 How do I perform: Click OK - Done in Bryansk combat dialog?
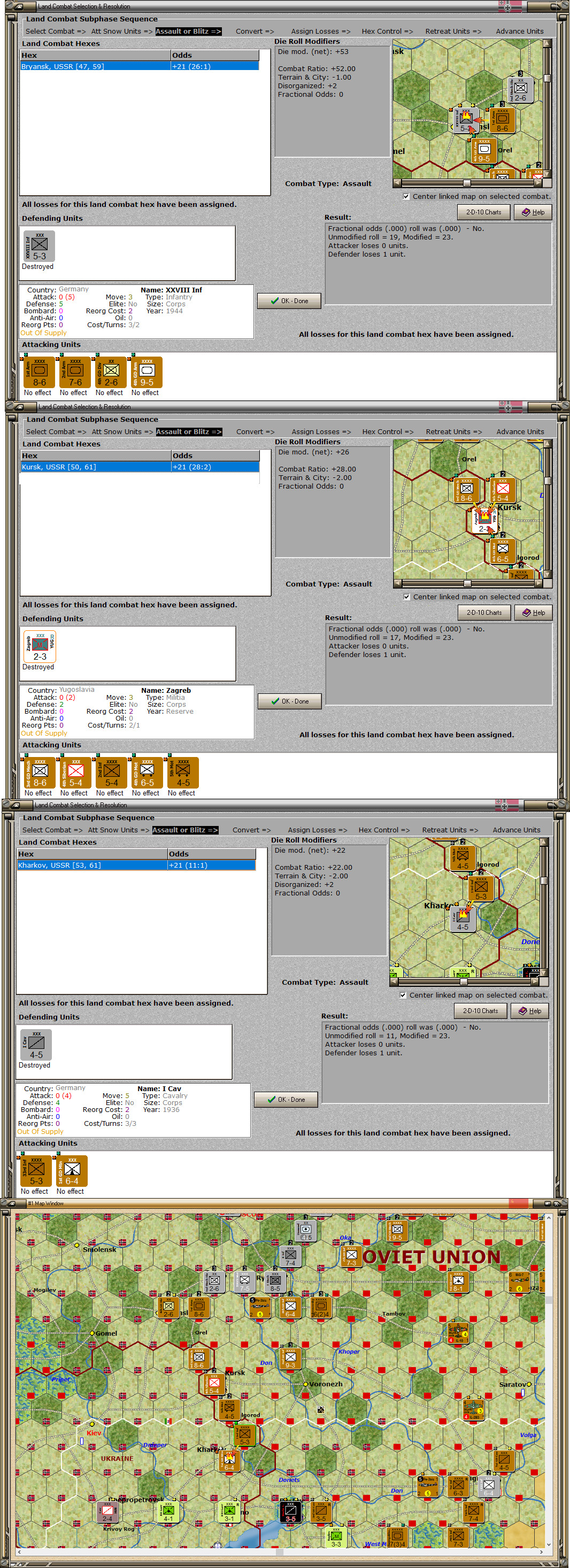click(289, 300)
